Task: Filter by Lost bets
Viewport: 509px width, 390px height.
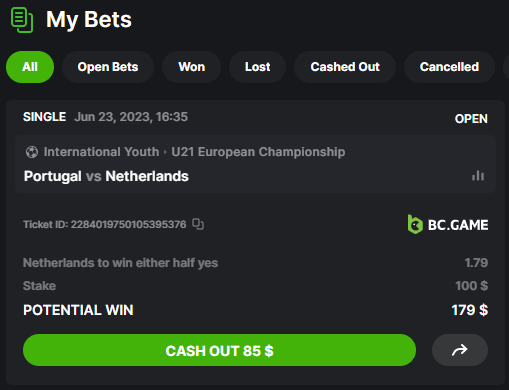Action: 257,67
